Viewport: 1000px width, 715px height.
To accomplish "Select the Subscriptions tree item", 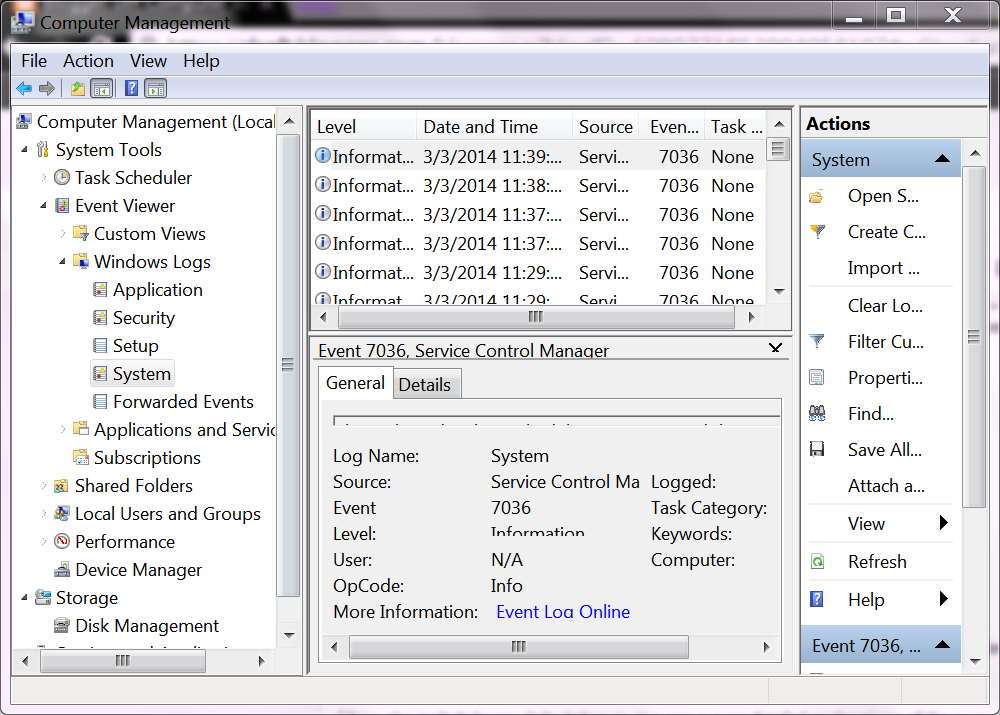I will 147,458.
